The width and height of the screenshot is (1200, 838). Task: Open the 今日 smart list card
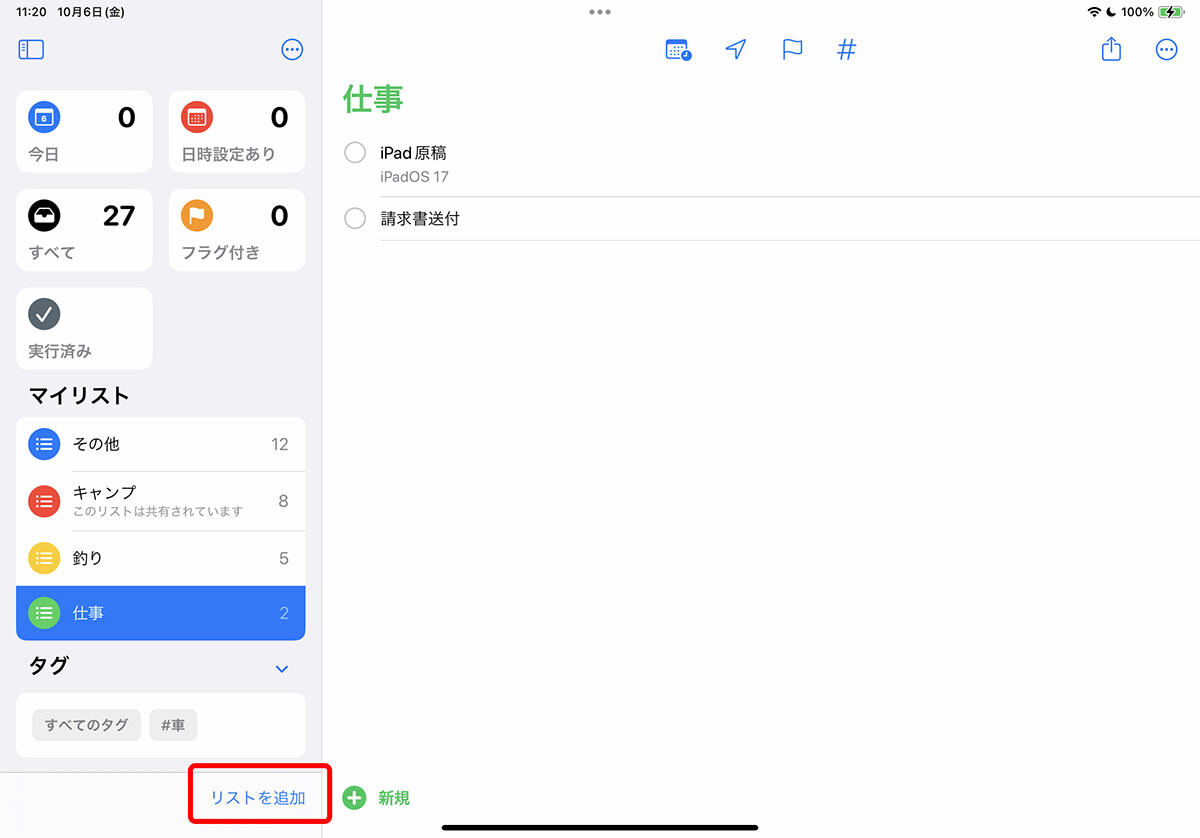(84, 131)
